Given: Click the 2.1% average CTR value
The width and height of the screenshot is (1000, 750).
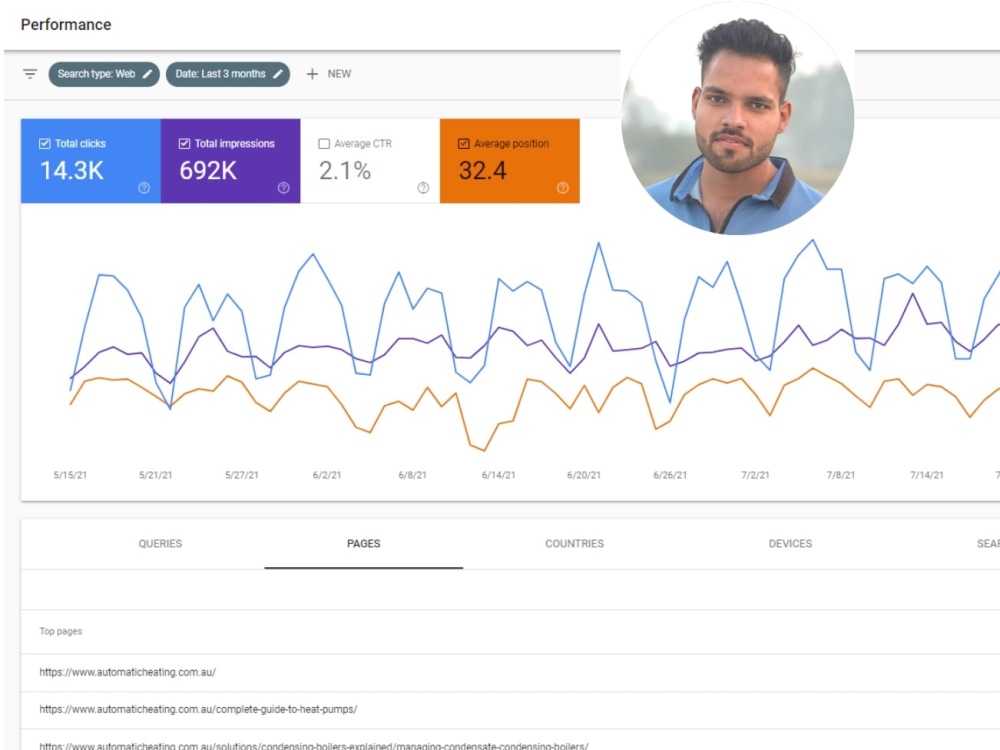Looking at the screenshot, I should click(344, 170).
